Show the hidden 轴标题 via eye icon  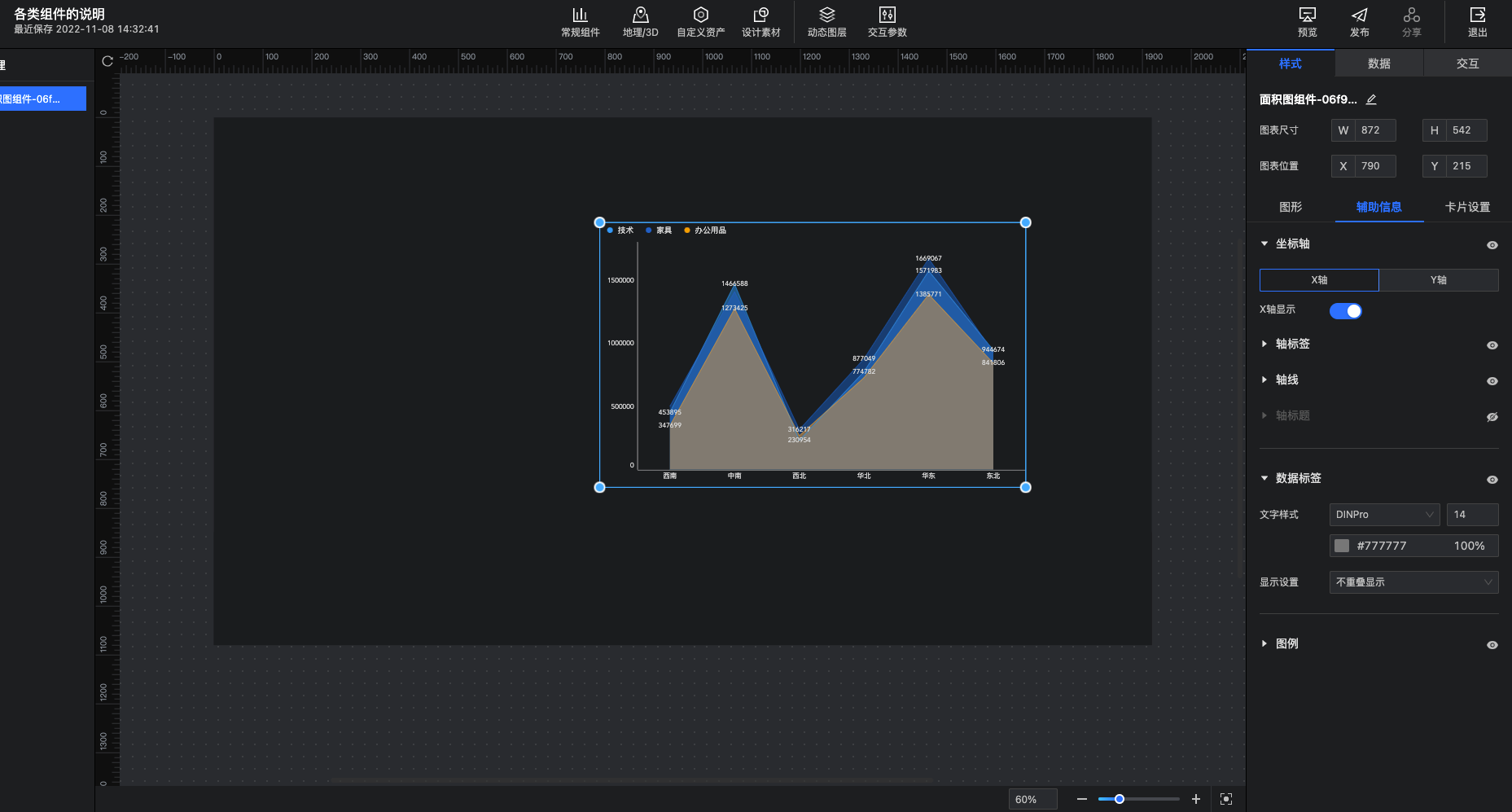pos(1492,416)
